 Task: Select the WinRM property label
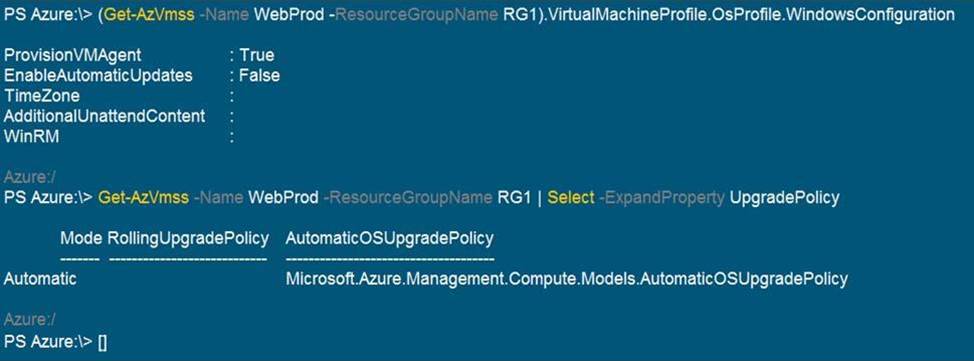pyautogui.click(x=32, y=137)
